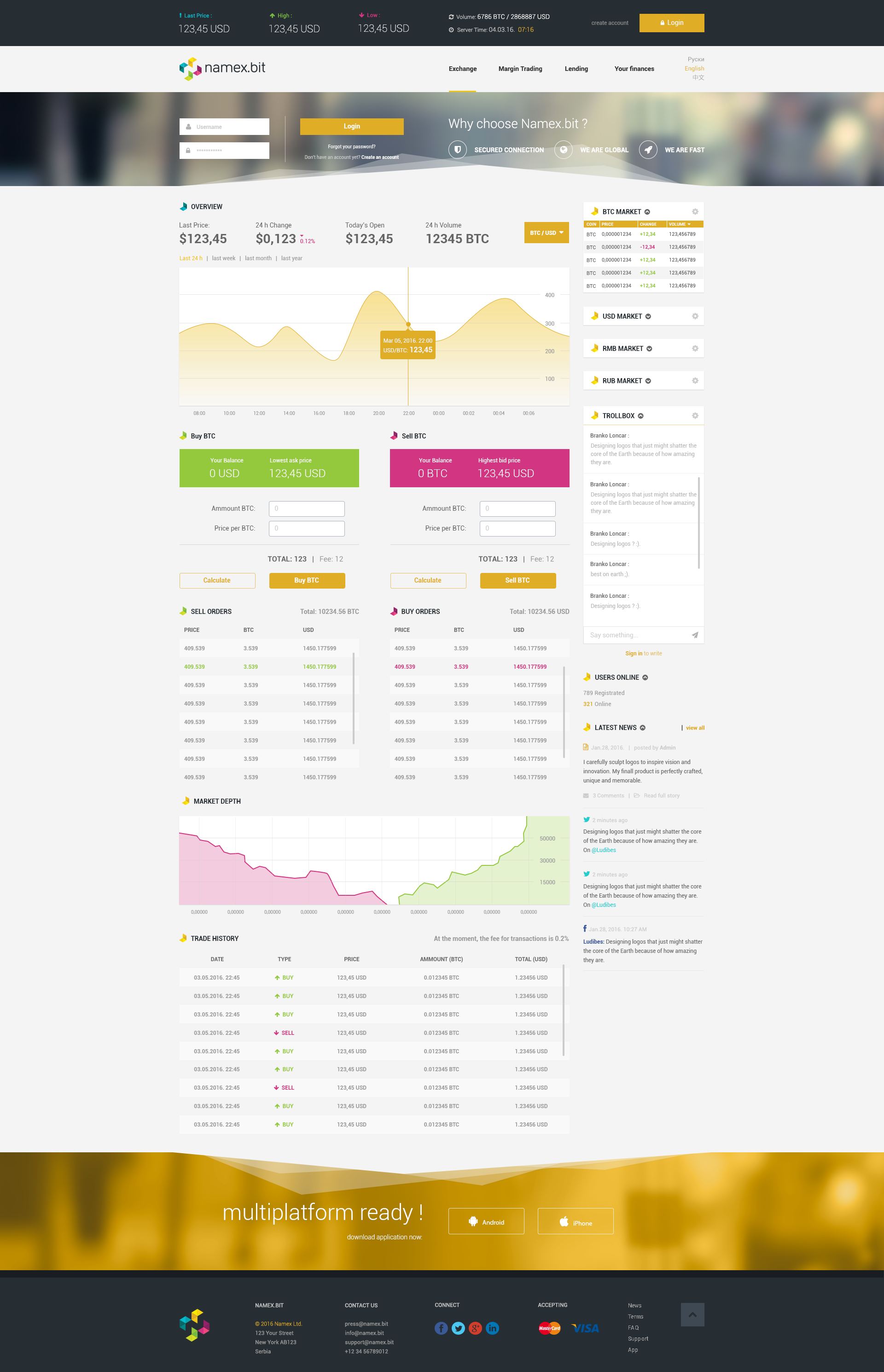Click the Username input field
Screen dimensions: 884x1372
pos(224,127)
